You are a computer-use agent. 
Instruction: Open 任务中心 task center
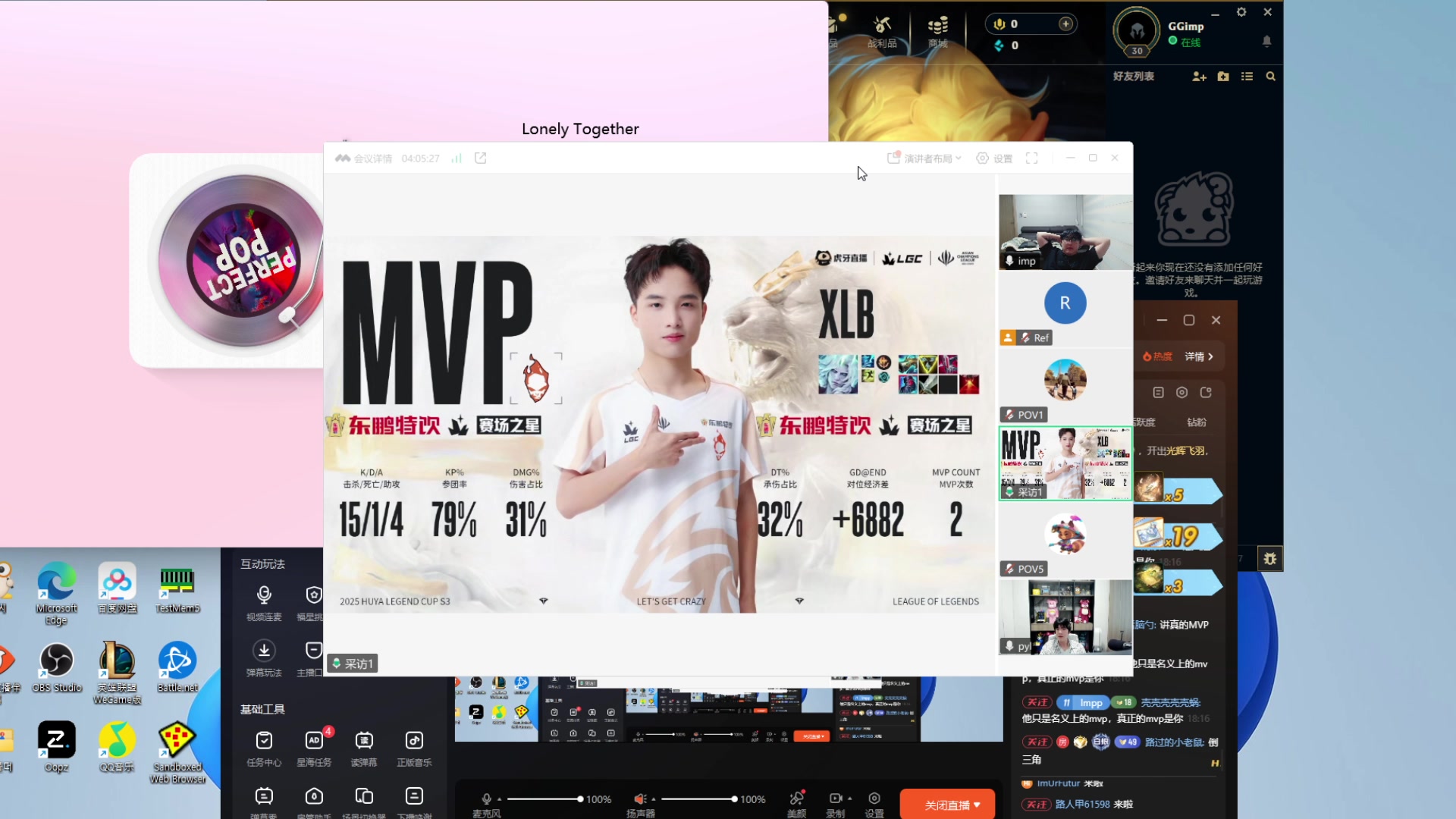(x=264, y=748)
